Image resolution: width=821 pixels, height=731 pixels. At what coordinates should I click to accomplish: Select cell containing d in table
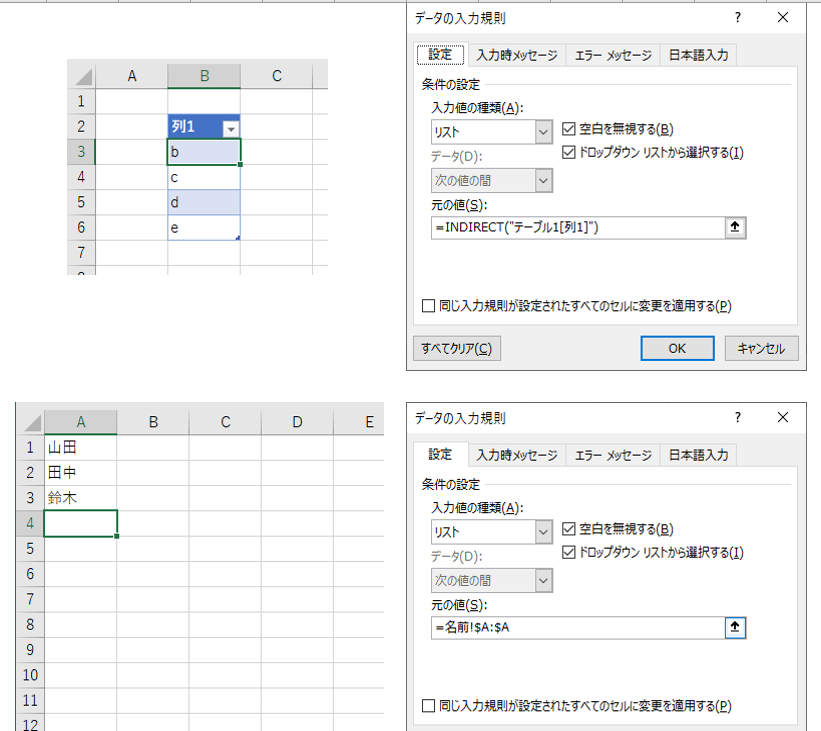pos(204,202)
